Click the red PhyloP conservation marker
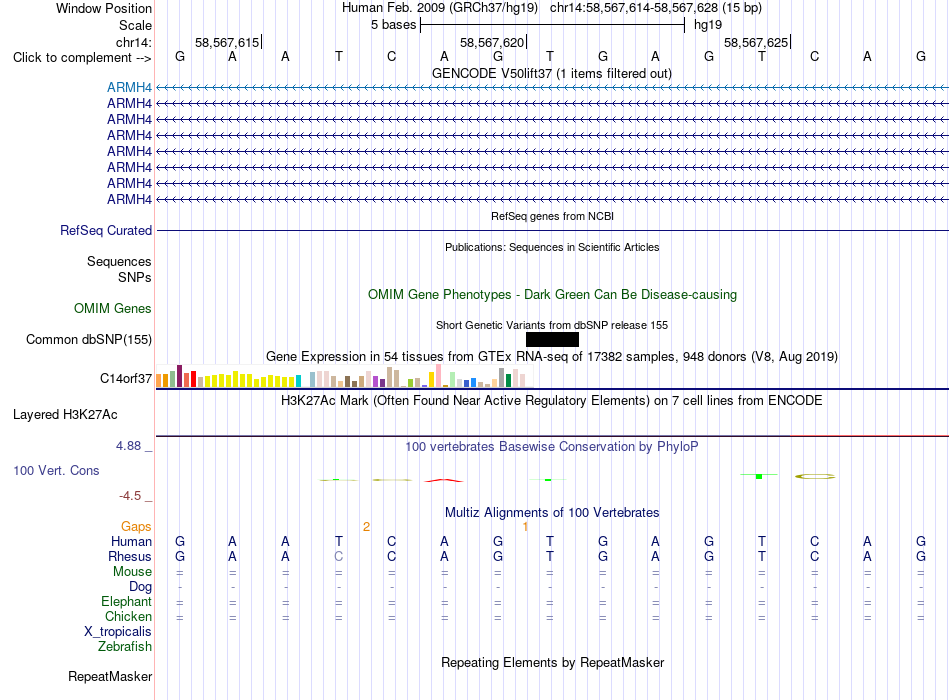 coord(444,481)
